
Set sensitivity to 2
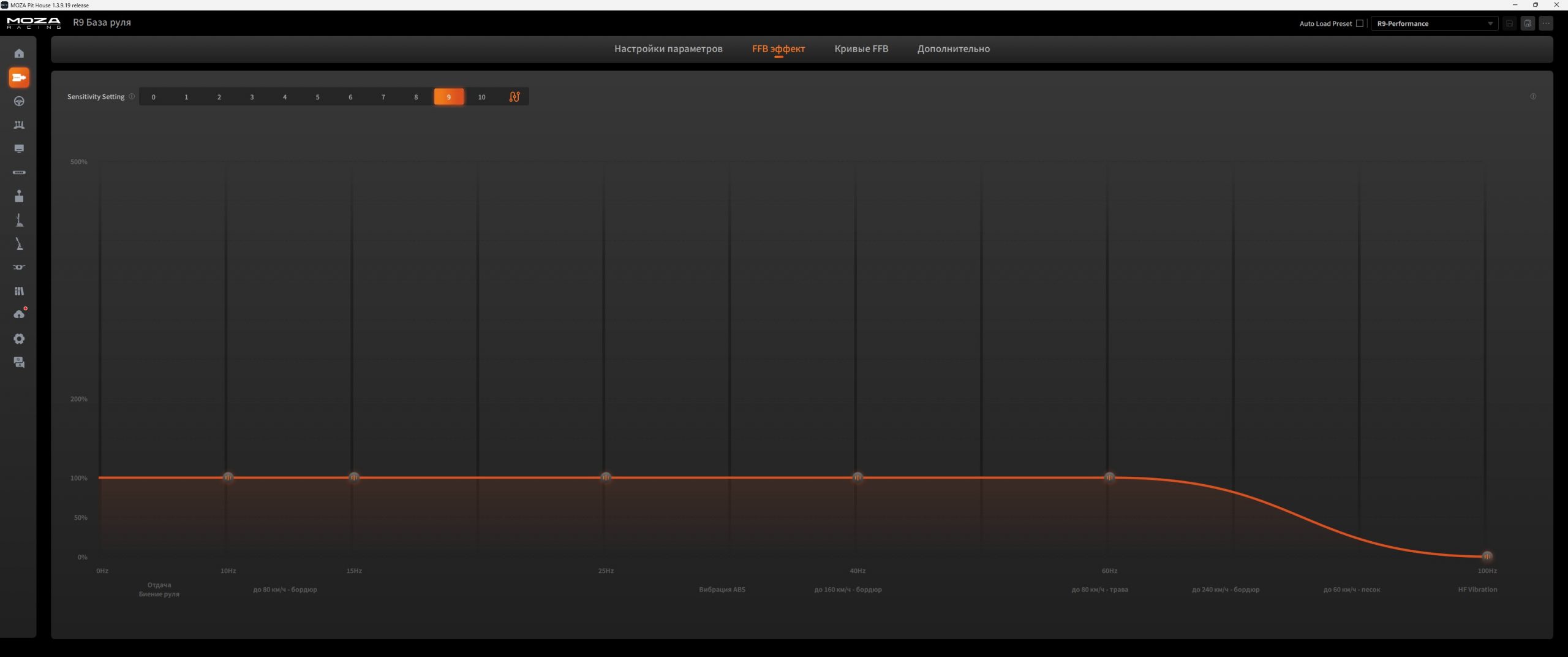point(219,97)
